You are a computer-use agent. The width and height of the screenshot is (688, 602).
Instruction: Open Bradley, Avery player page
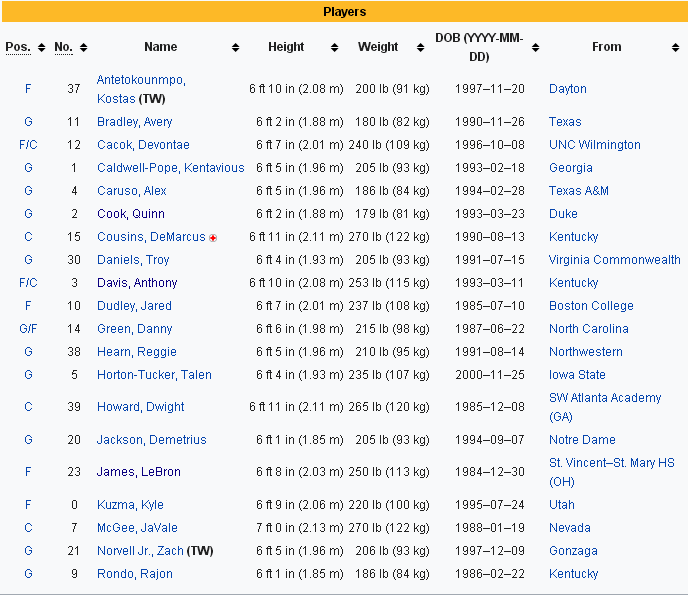click(x=134, y=122)
